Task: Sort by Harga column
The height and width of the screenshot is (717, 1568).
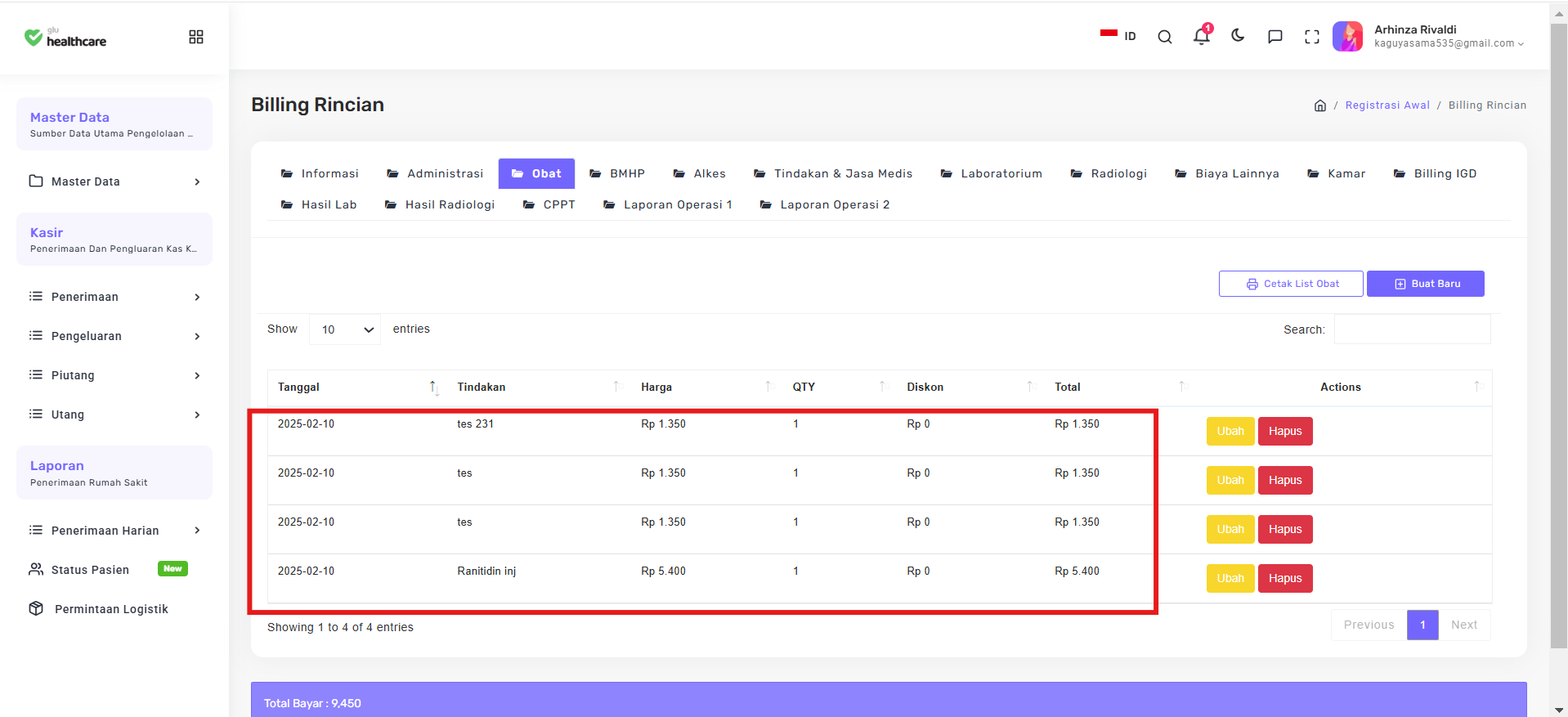Action: point(706,388)
